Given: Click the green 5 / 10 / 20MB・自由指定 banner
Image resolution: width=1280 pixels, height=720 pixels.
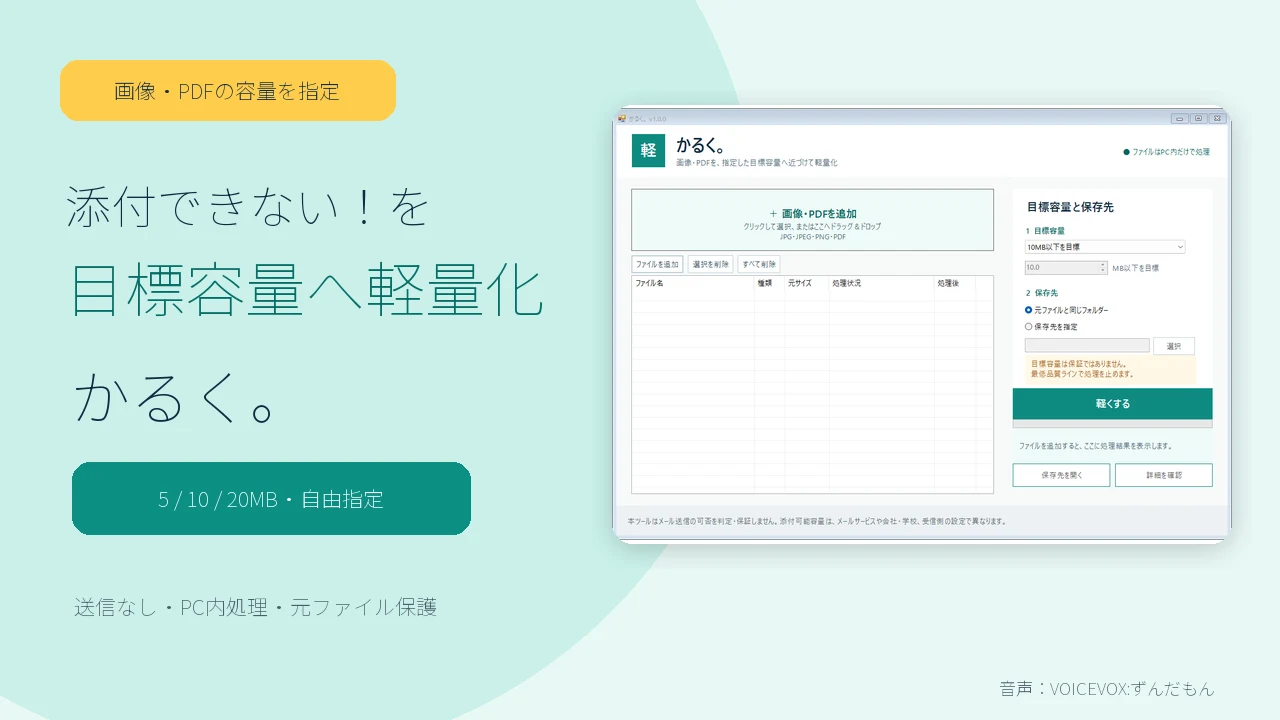Looking at the screenshot, I should click(271, 498).
